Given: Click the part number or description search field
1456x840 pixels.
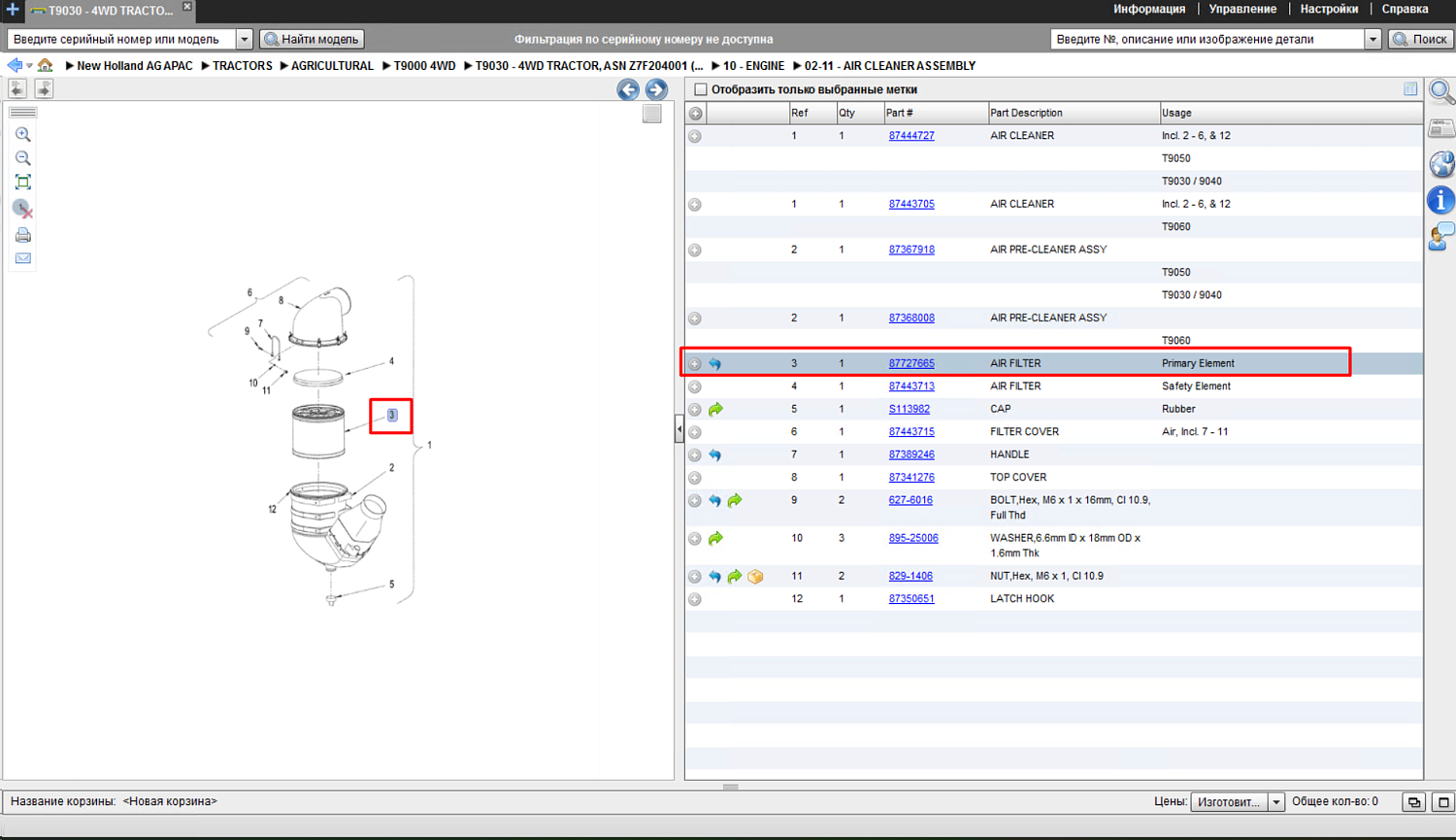Looking at the screenshot, I should (1208, 40).
